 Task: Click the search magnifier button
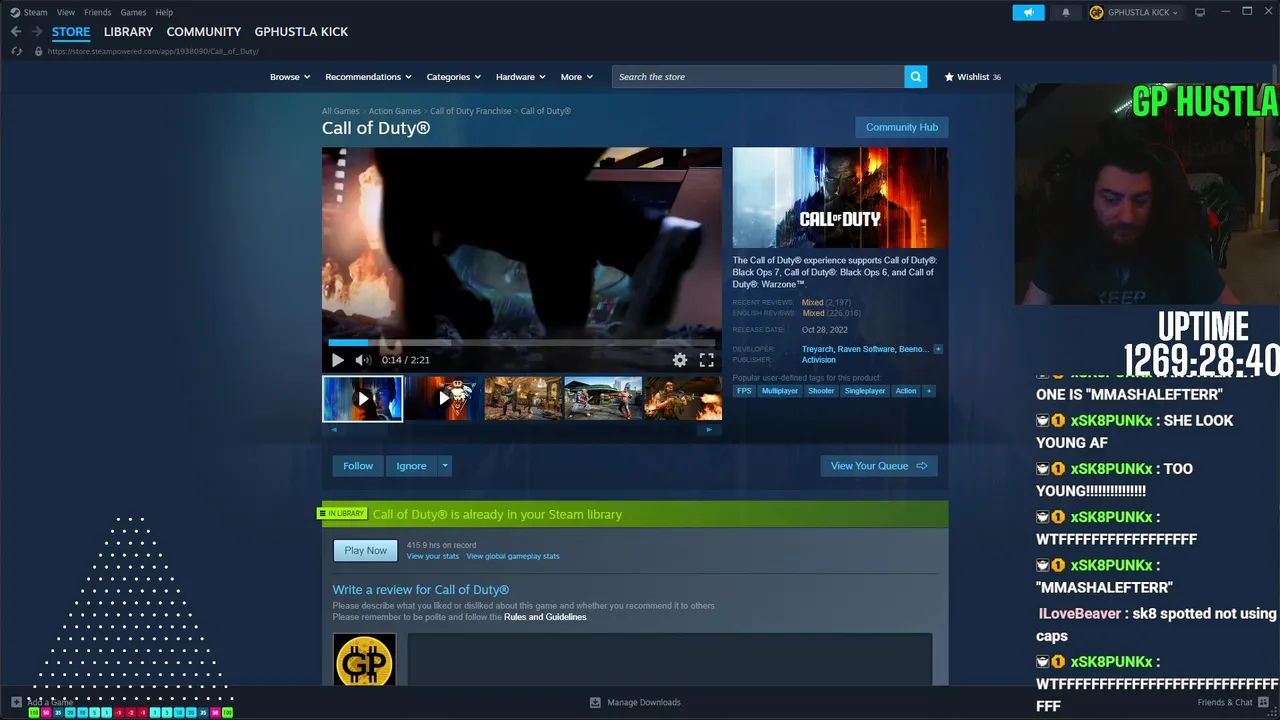(x=916, y=77)
